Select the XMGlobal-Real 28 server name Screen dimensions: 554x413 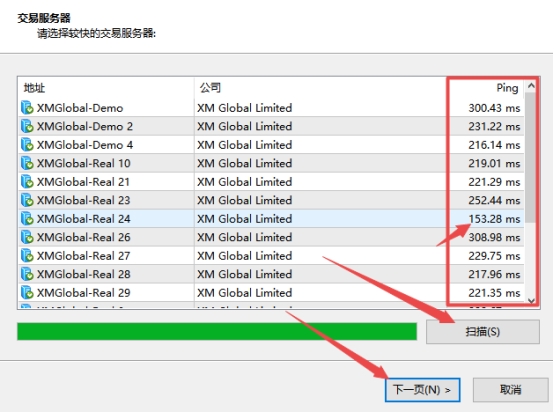point(84,274)
